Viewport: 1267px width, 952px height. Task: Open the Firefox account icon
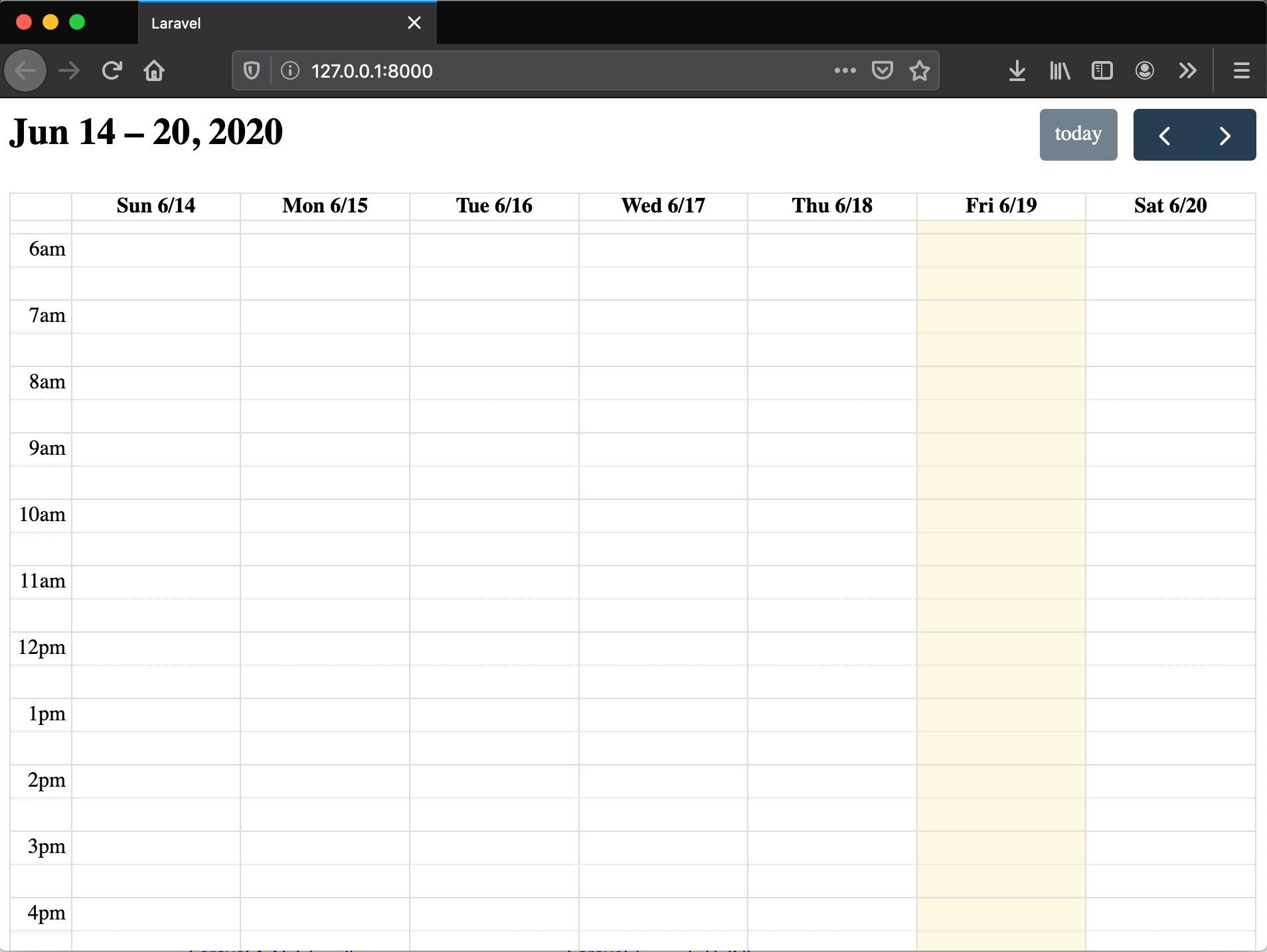tap(1145, 70)
